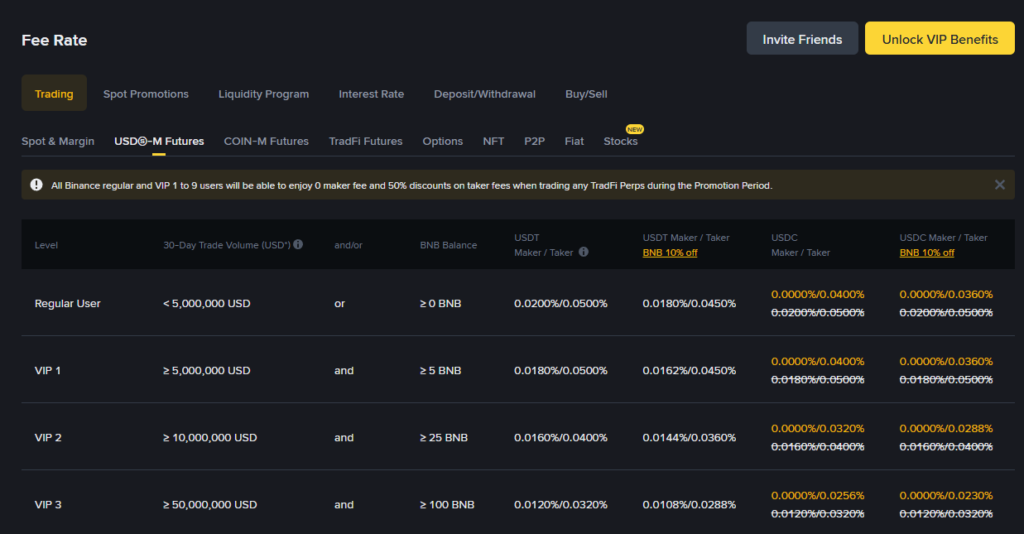1024x534 pixels.
Task: Open the Buy/Sell tab
Action: coord(586,94)
